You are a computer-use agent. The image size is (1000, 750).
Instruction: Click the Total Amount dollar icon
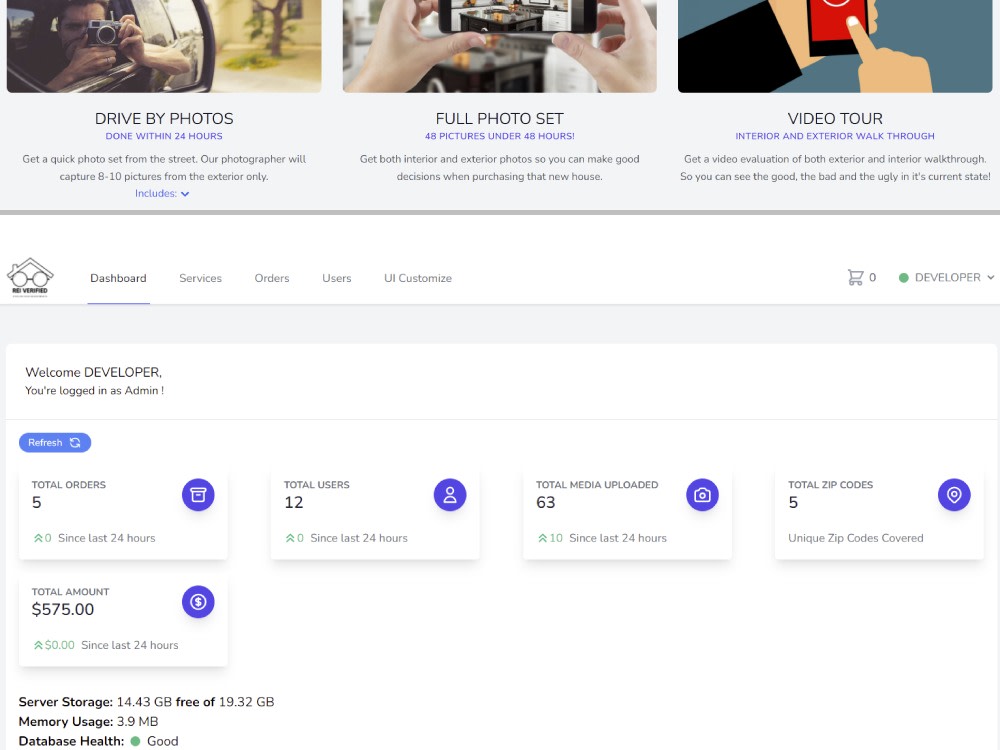pos(198,602)
